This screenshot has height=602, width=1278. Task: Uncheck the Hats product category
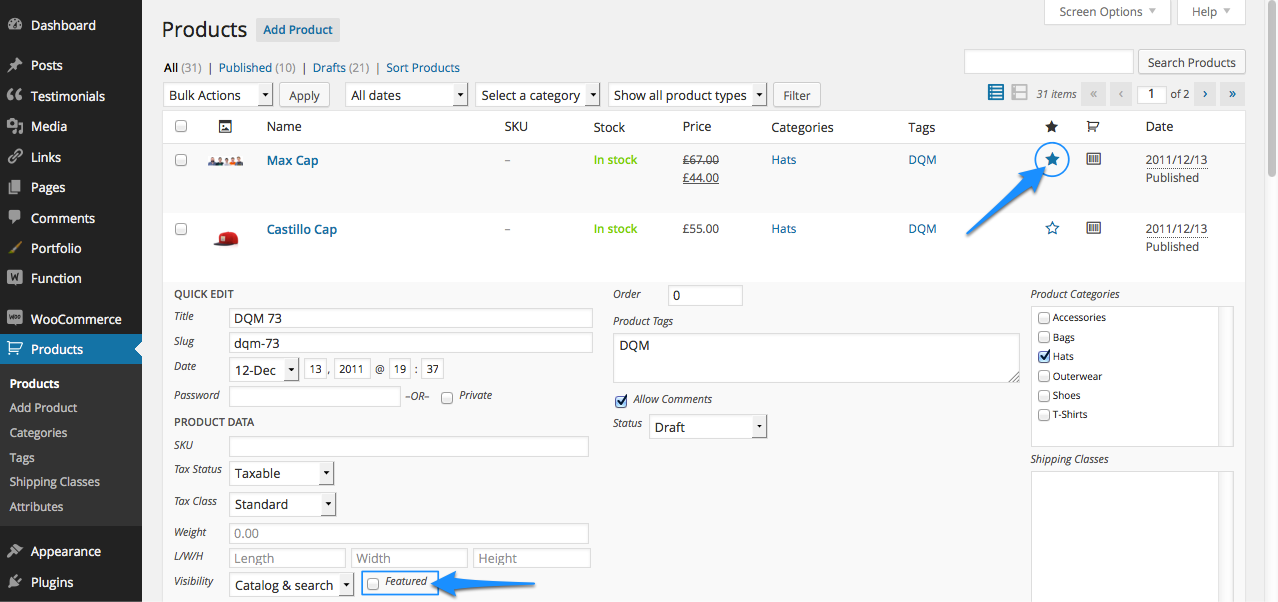pos(1044,357)
